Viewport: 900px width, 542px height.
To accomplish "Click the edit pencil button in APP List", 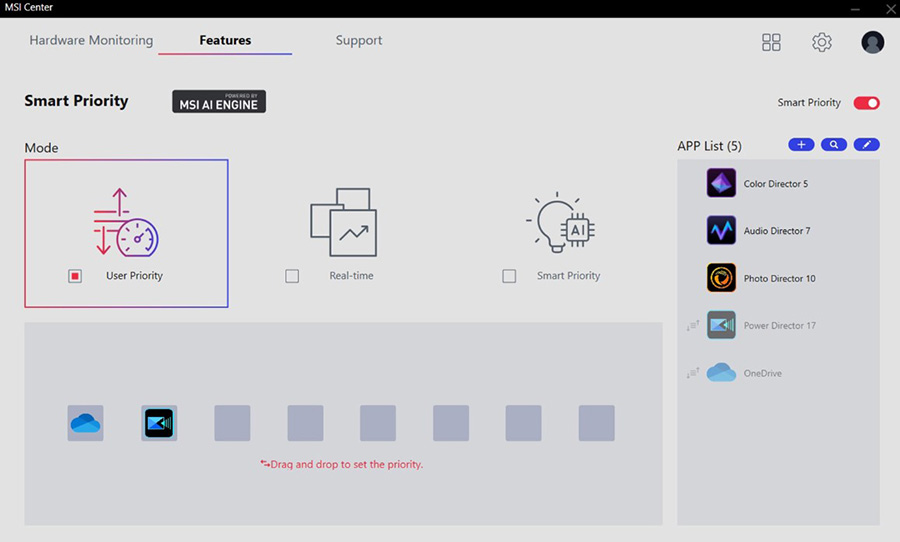I will pos(866,145).
